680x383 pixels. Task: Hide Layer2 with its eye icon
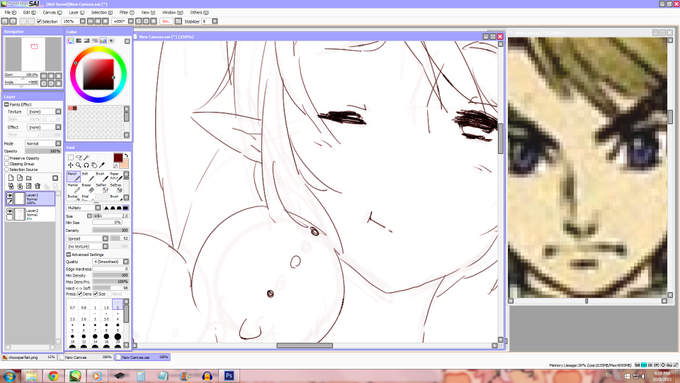point(10,211)
